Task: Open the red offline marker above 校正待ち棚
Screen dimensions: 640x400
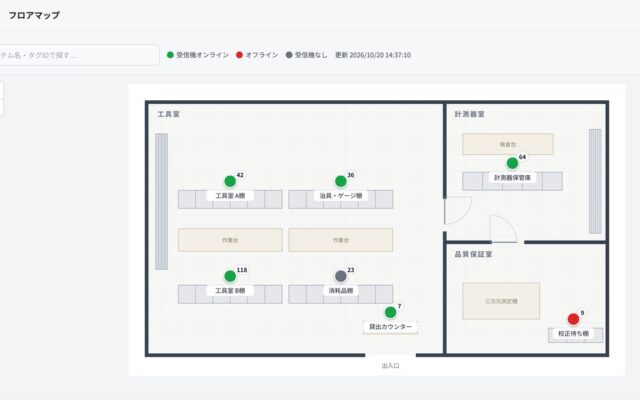Action: tap(573, 319)
